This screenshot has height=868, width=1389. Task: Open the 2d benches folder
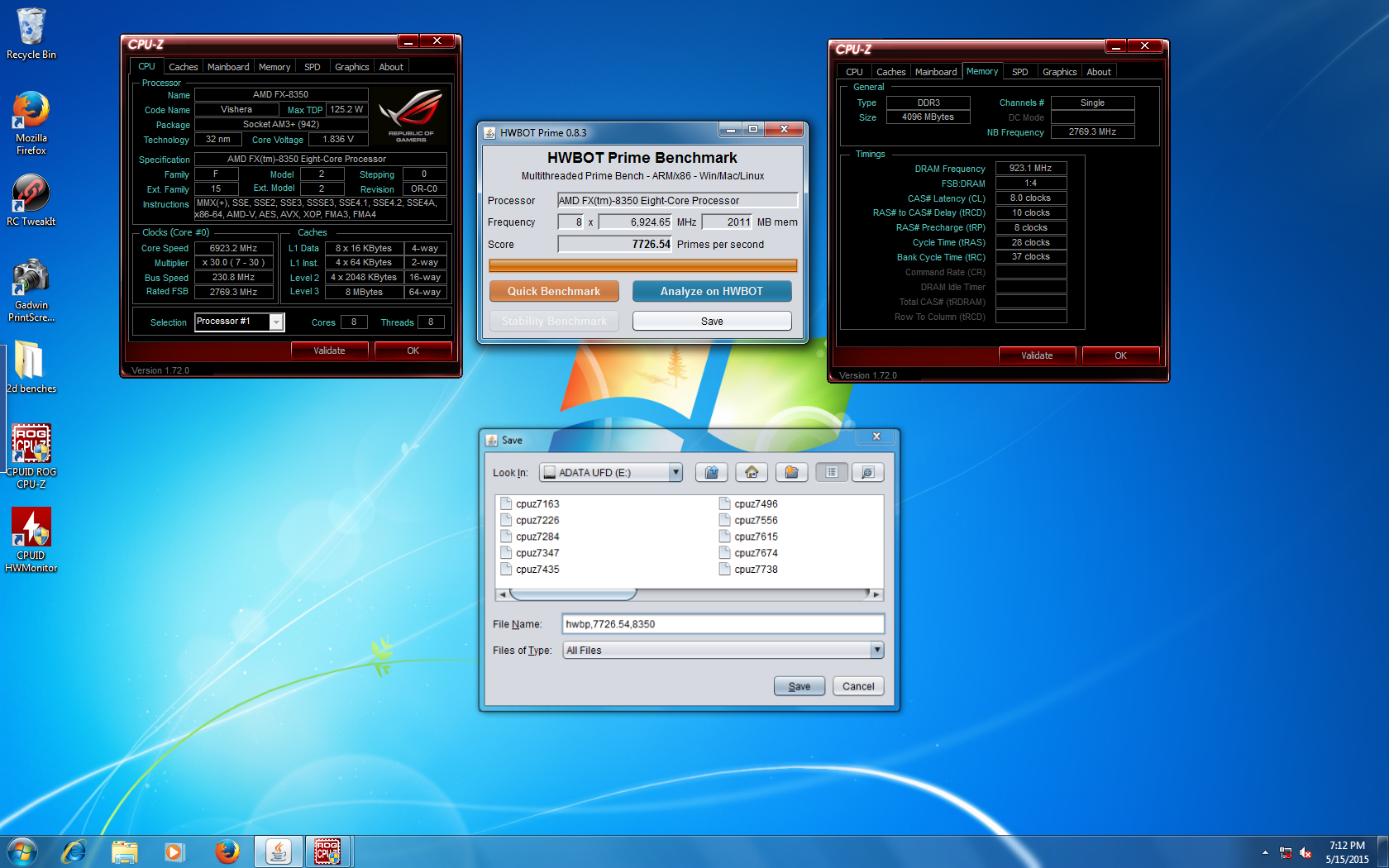click(x=31, y=367)
